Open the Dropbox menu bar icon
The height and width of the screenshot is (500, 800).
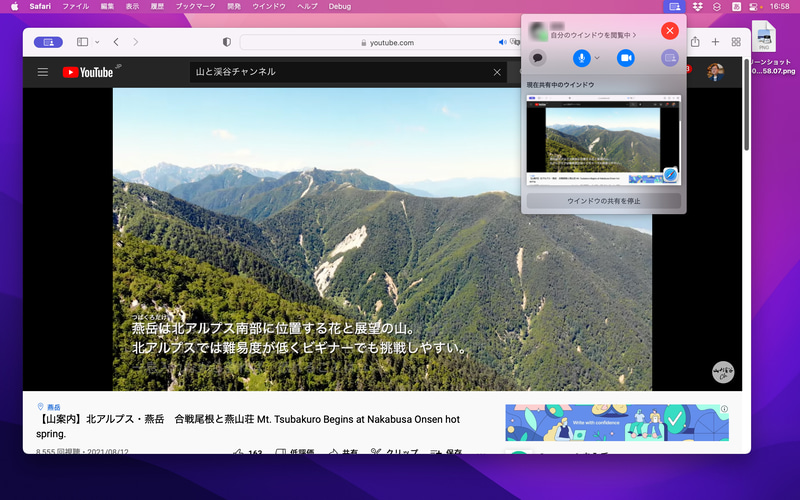697,6
